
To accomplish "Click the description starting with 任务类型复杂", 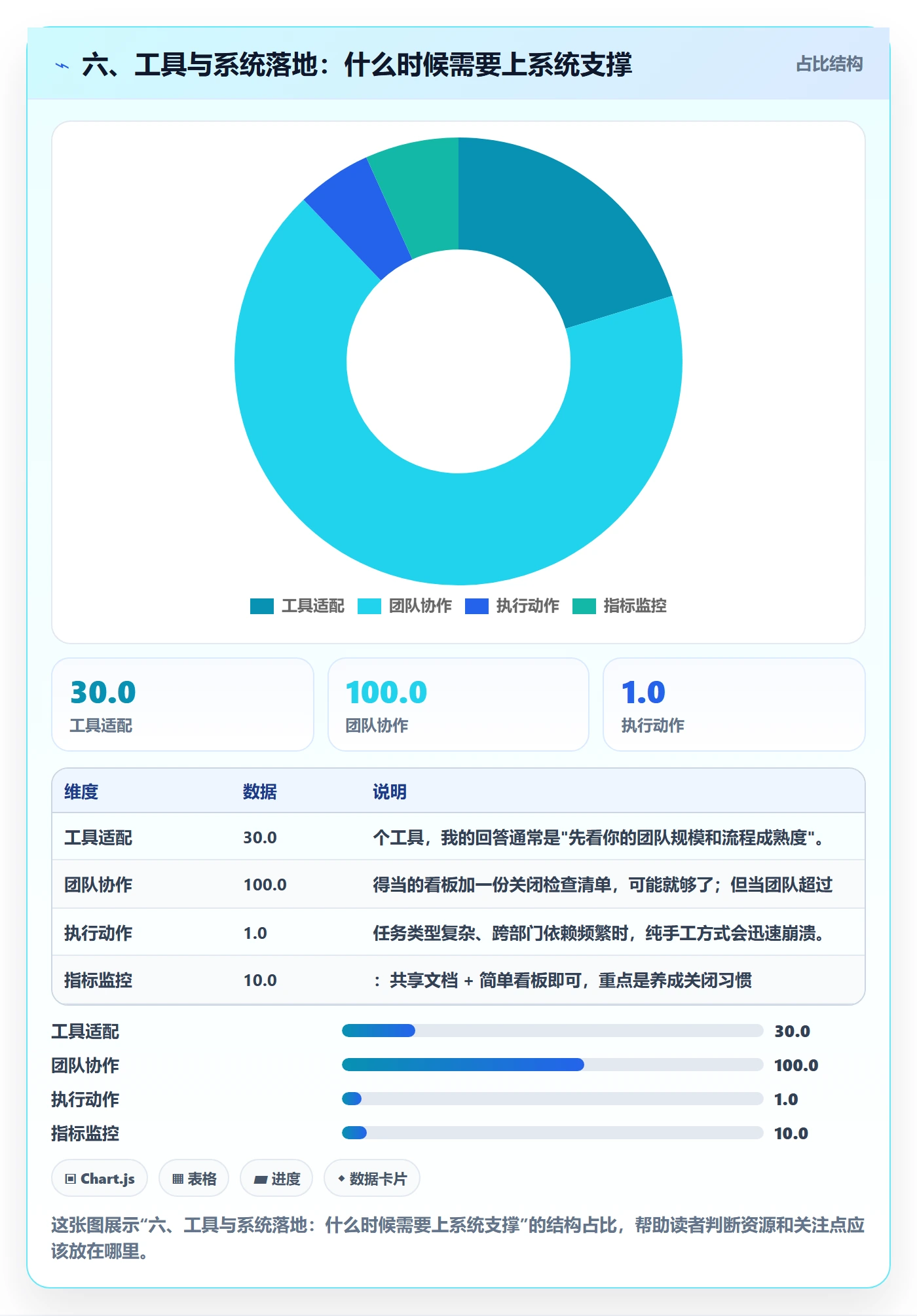I will 598,933.
